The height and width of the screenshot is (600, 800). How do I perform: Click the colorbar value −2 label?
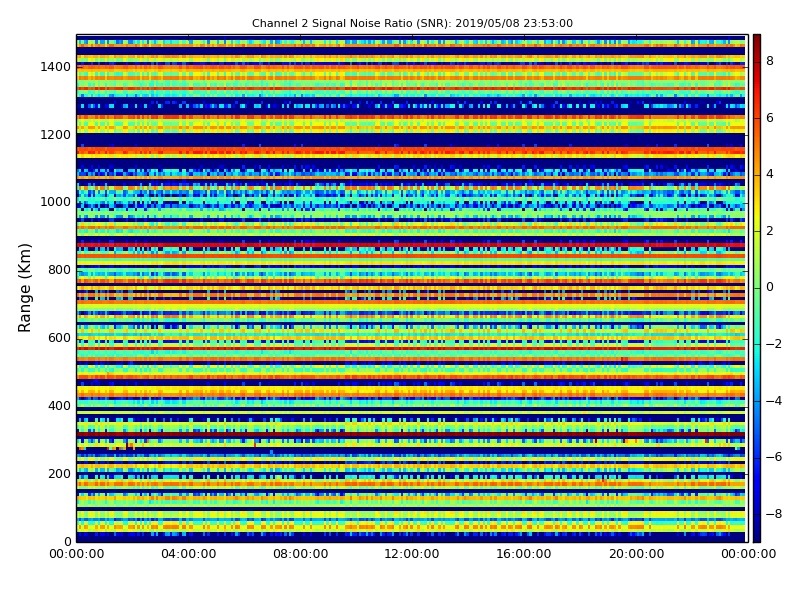[774, 344]
